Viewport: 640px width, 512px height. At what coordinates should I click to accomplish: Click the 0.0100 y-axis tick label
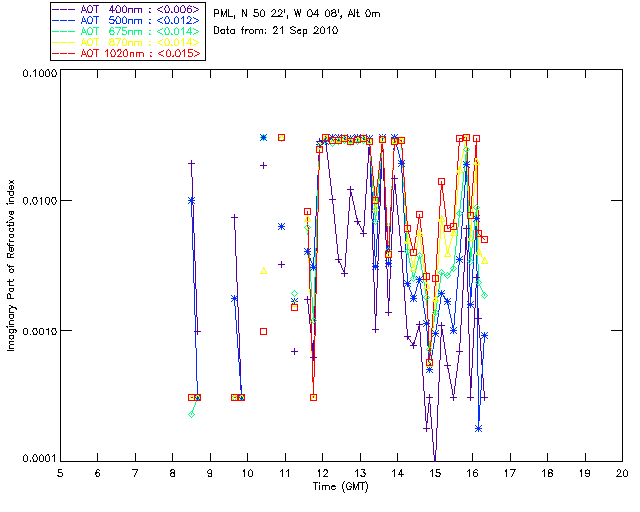[x=40, y=201]
